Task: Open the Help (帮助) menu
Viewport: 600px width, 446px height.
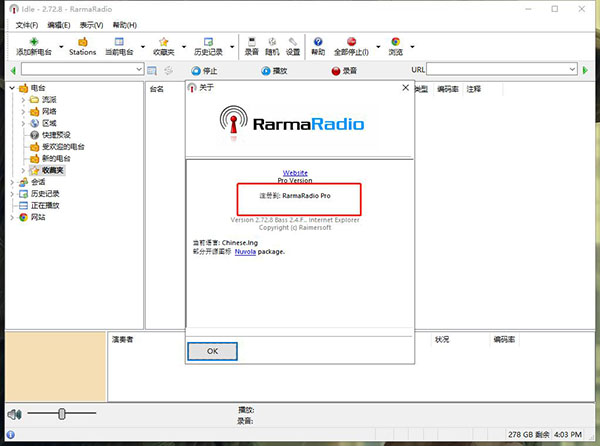Action: (124, 25)
